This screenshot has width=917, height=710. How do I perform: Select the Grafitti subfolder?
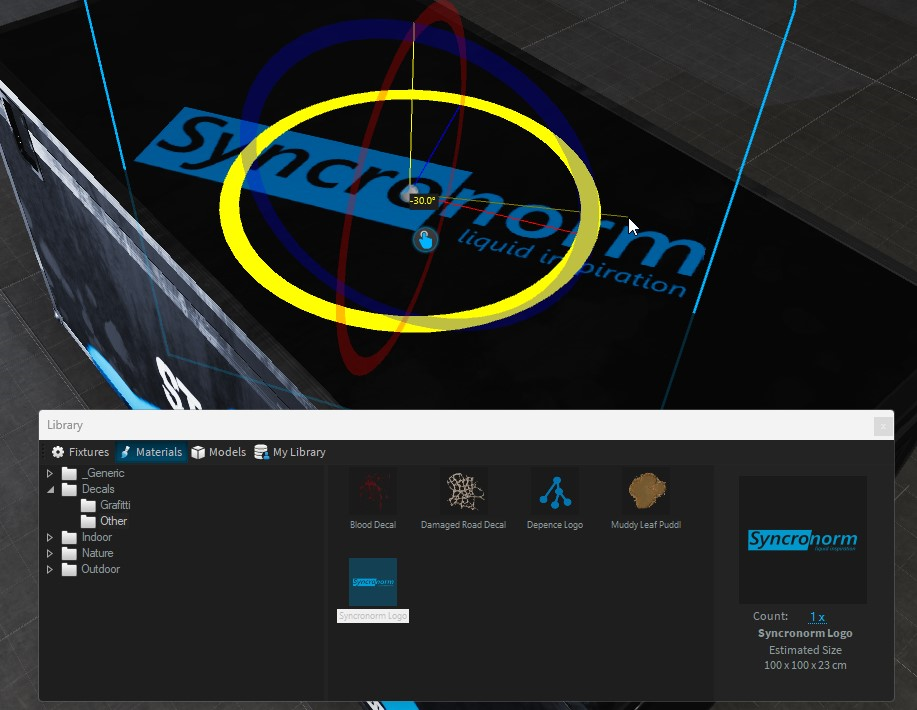115,505
